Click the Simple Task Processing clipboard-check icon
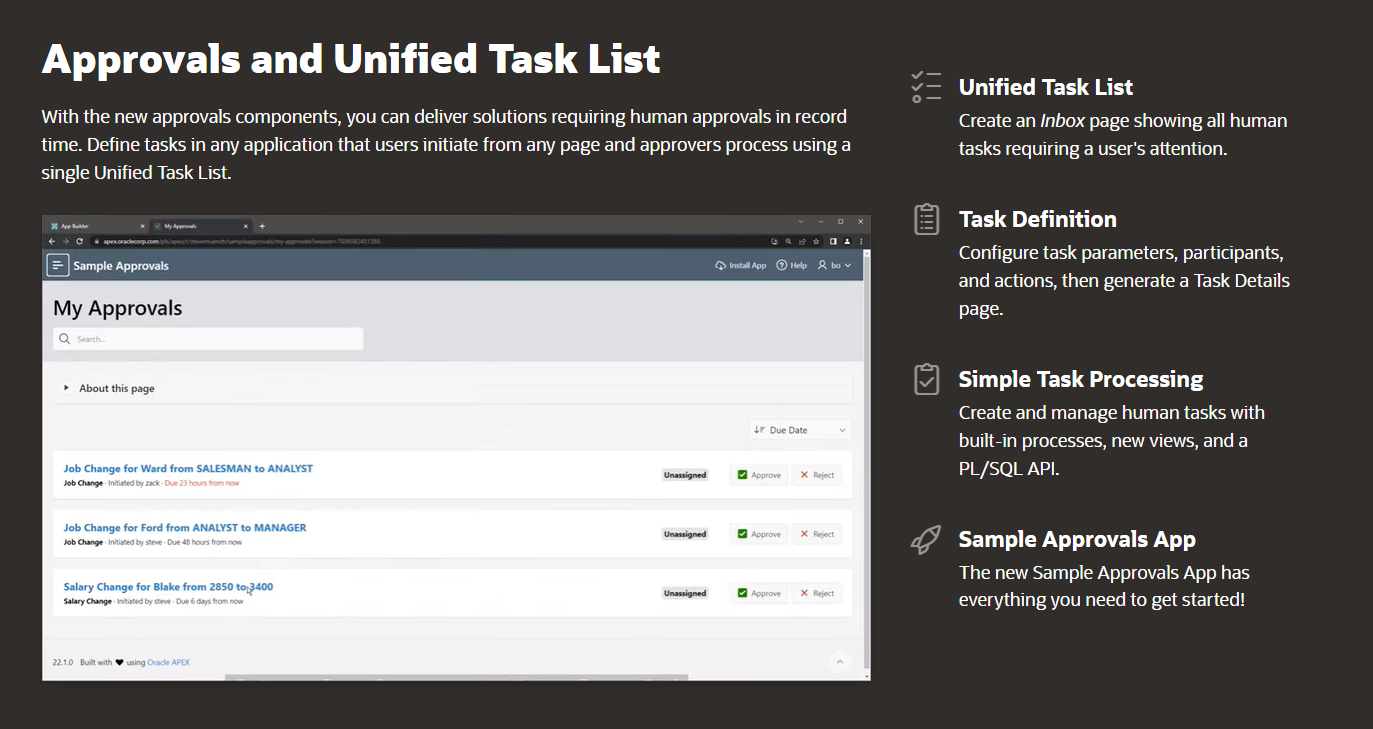1373x729 pixels. pos(926,379)
